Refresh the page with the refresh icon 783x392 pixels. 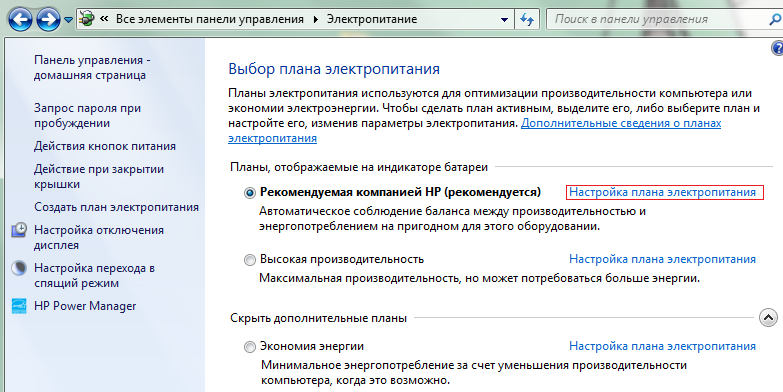point(526,20)
